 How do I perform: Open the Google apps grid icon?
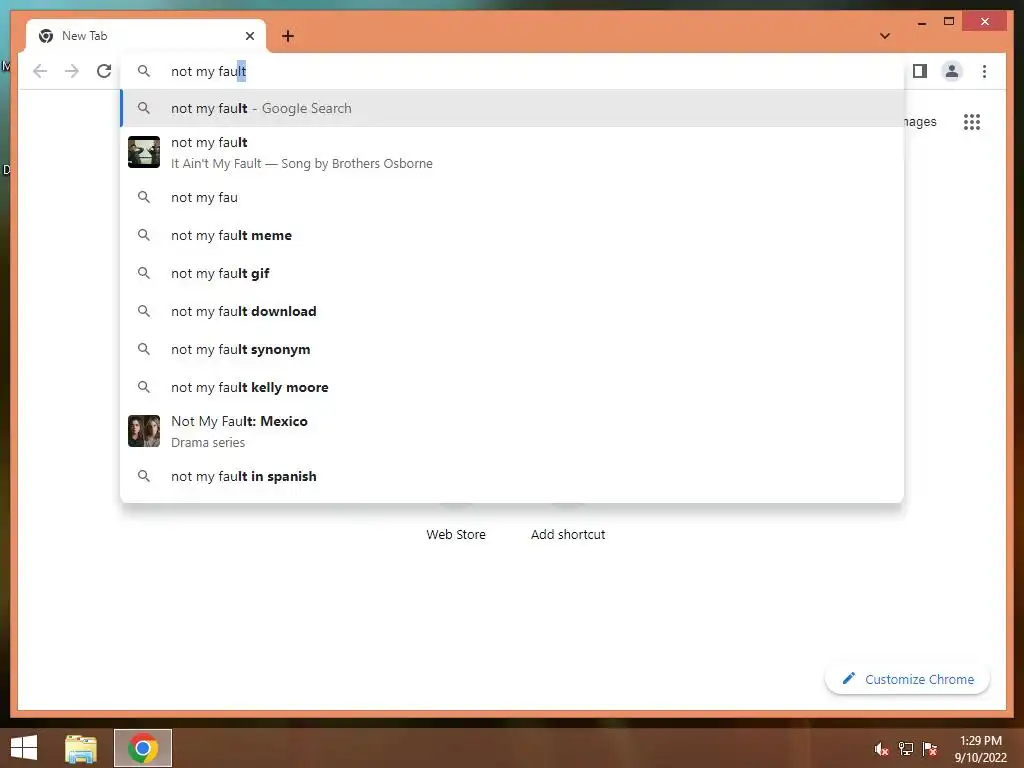(972, 121)
